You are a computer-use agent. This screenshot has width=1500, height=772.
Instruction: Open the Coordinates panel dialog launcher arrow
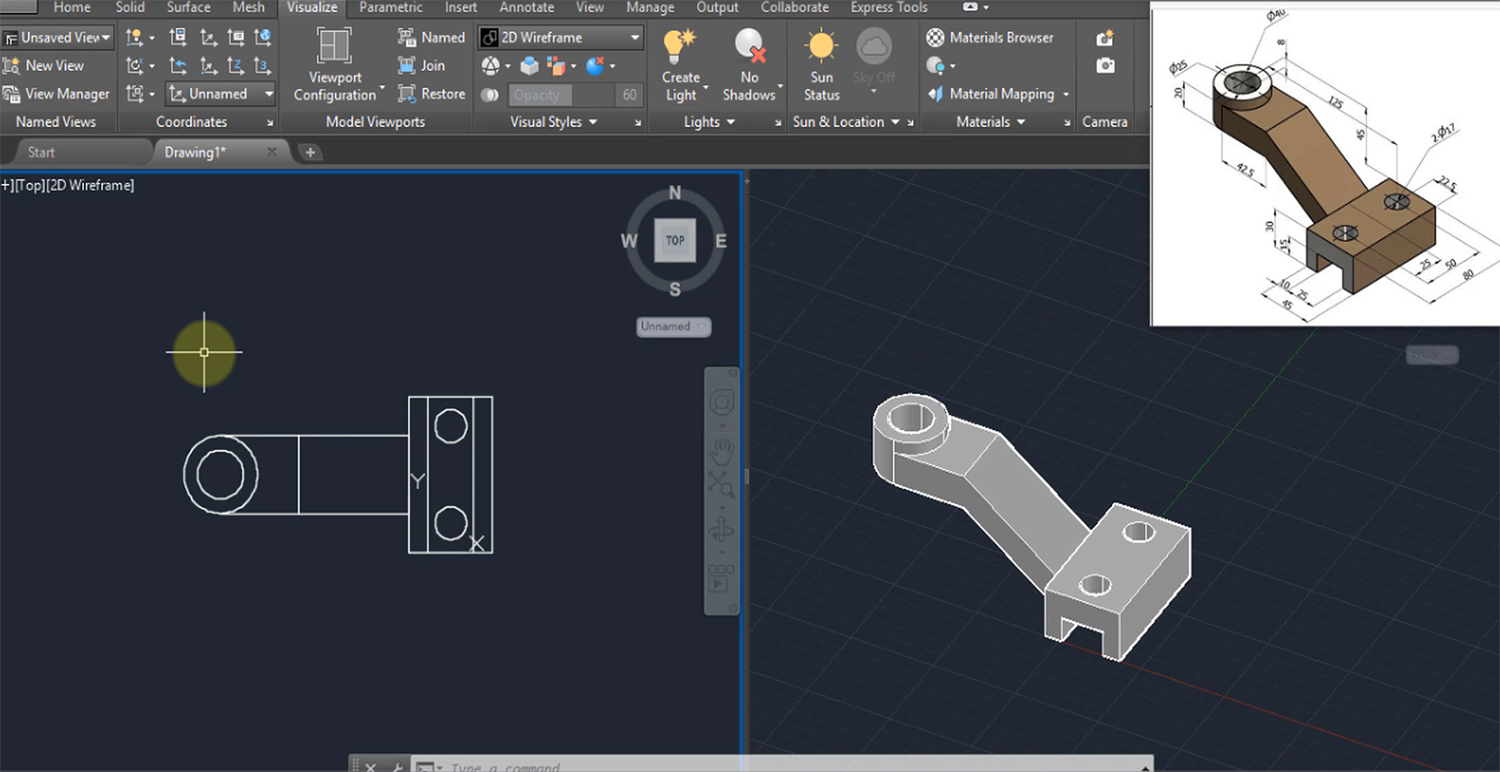coord(270,123)
